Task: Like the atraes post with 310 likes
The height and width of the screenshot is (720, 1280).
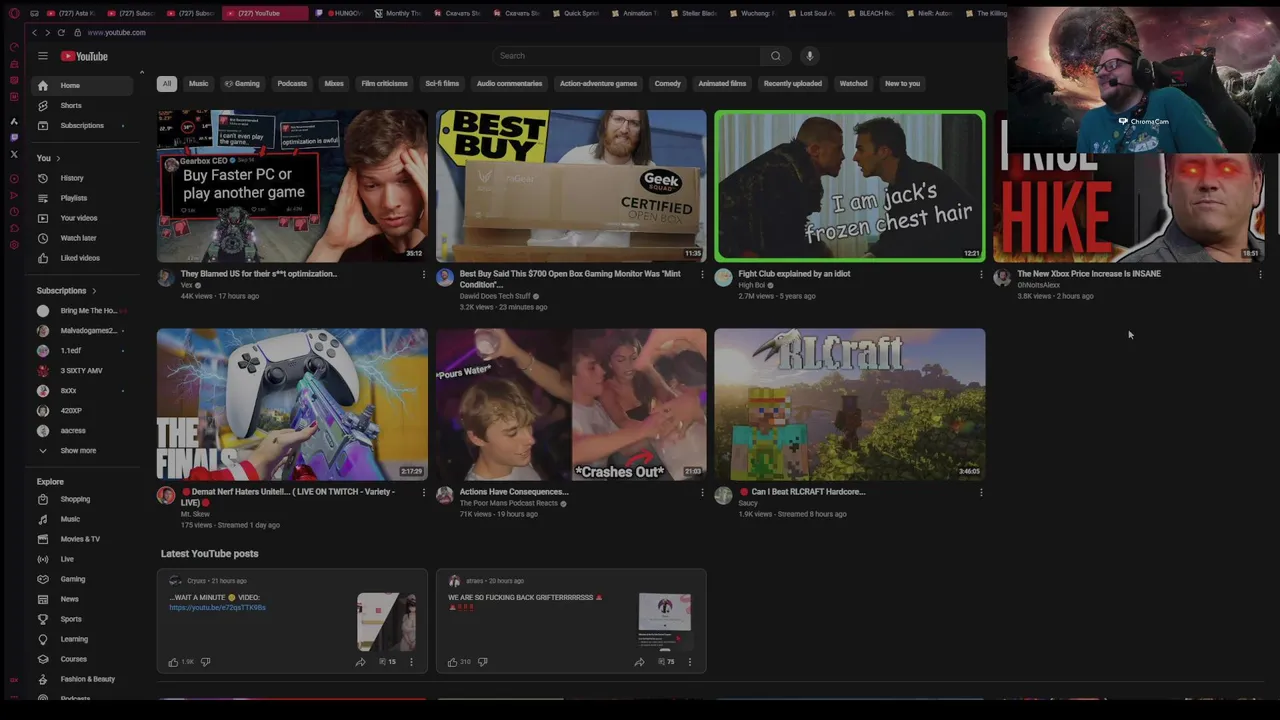Action: 452,662
